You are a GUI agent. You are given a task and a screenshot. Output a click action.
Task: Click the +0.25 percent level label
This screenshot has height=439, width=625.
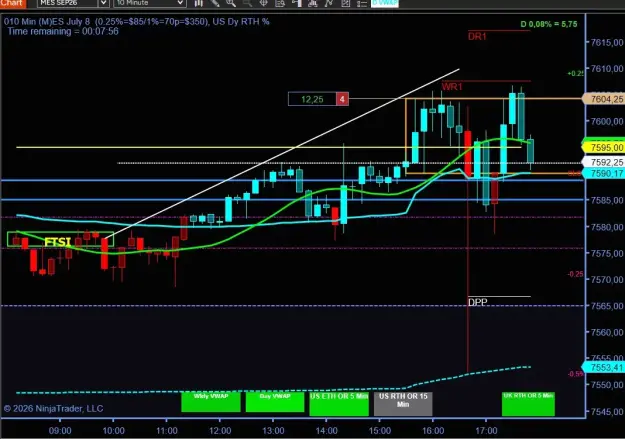[575, 73]
